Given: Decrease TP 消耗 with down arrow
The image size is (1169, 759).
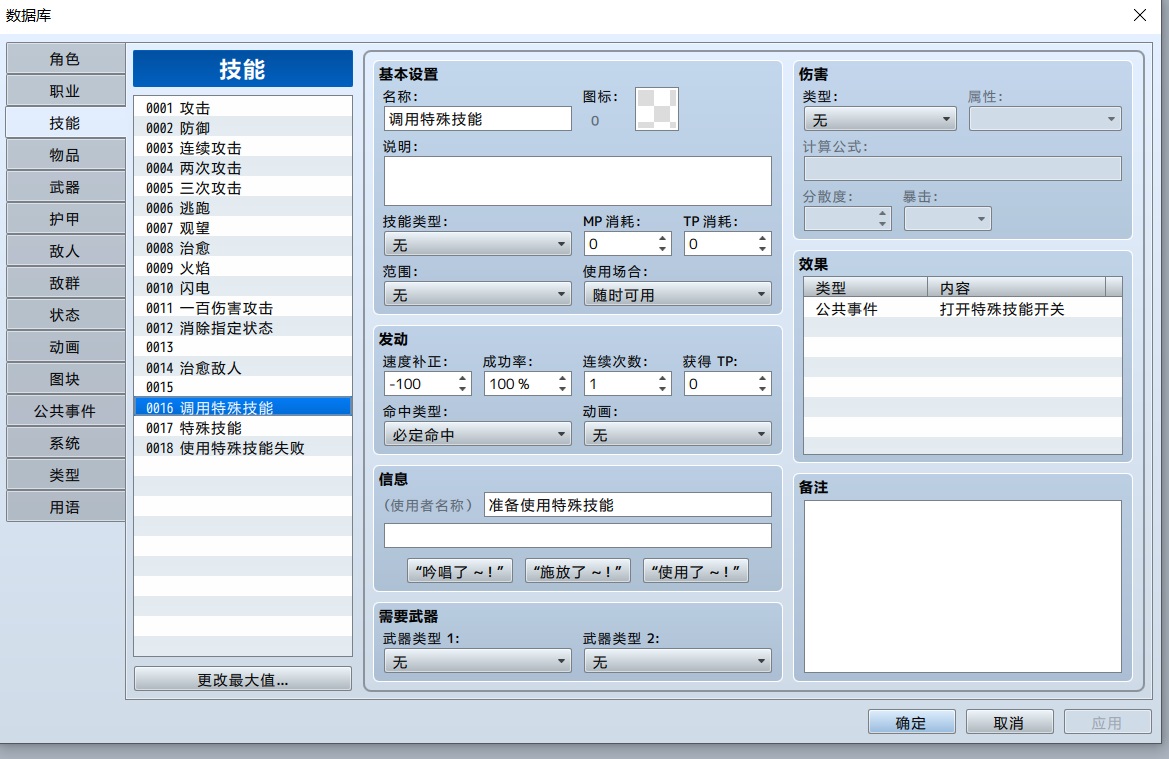Looking at the screenshot, I should 762,249.
